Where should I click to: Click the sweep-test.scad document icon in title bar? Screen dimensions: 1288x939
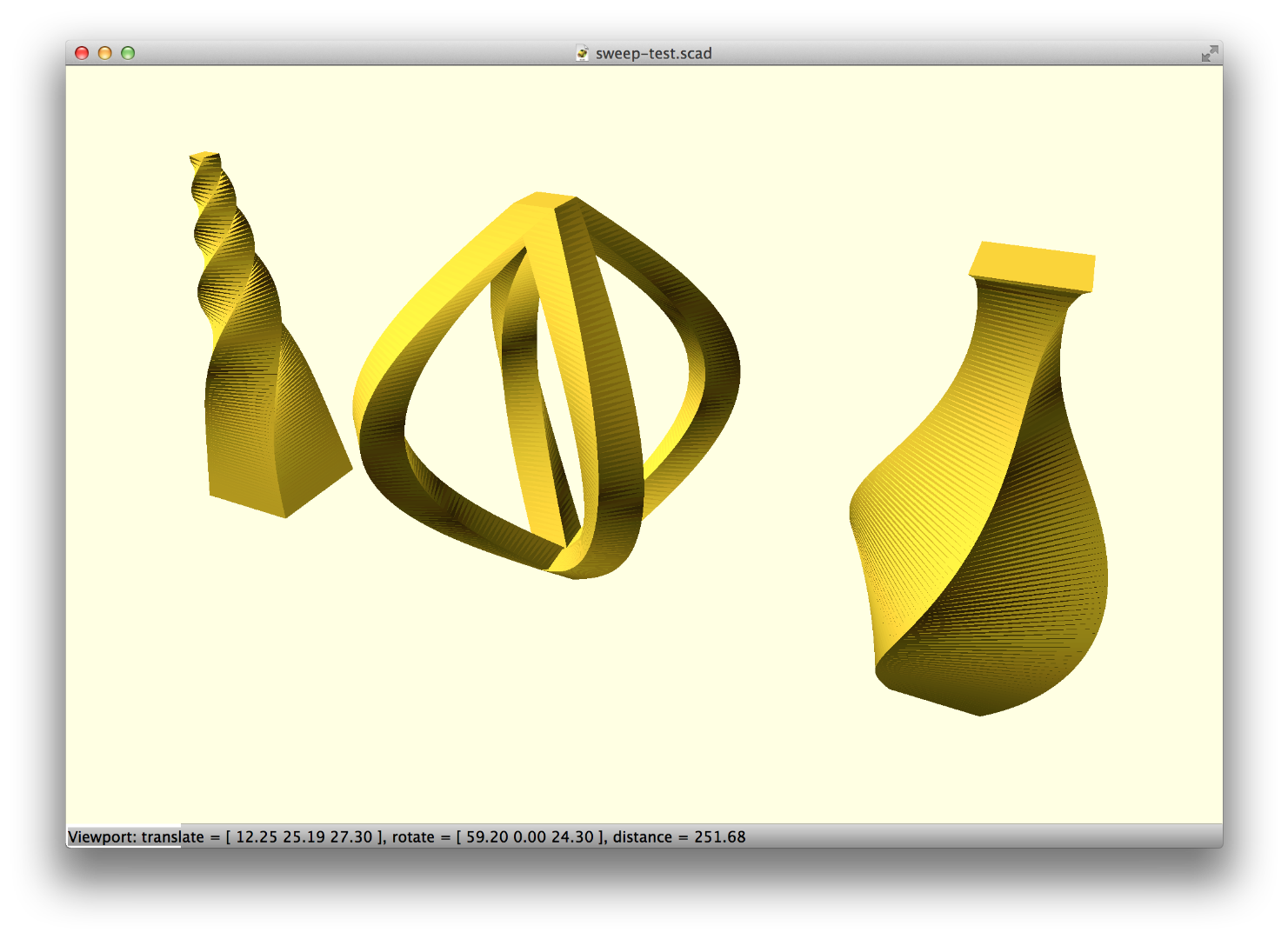(583, 53)
